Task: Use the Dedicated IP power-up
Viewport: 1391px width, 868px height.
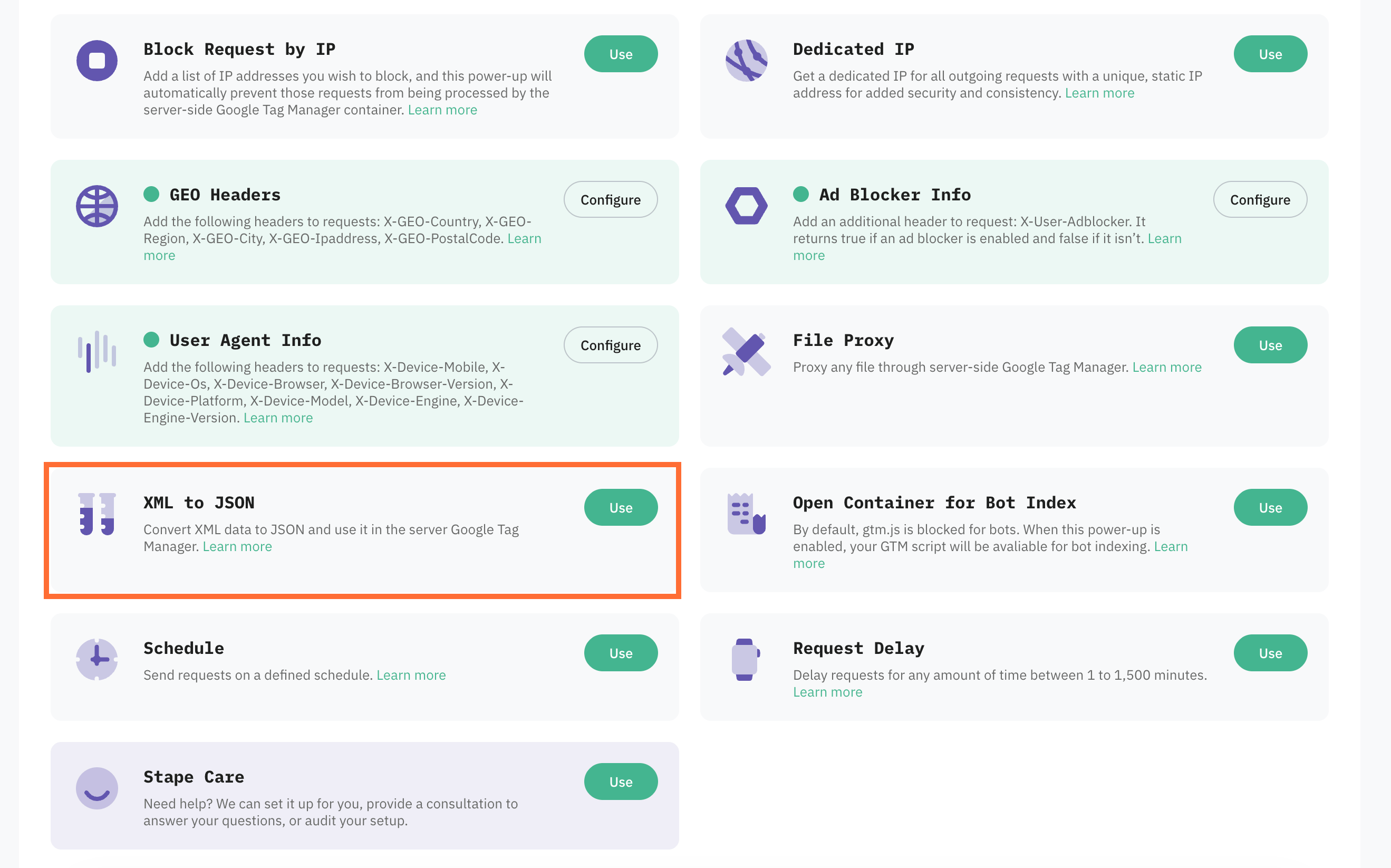Action: 1270,54
